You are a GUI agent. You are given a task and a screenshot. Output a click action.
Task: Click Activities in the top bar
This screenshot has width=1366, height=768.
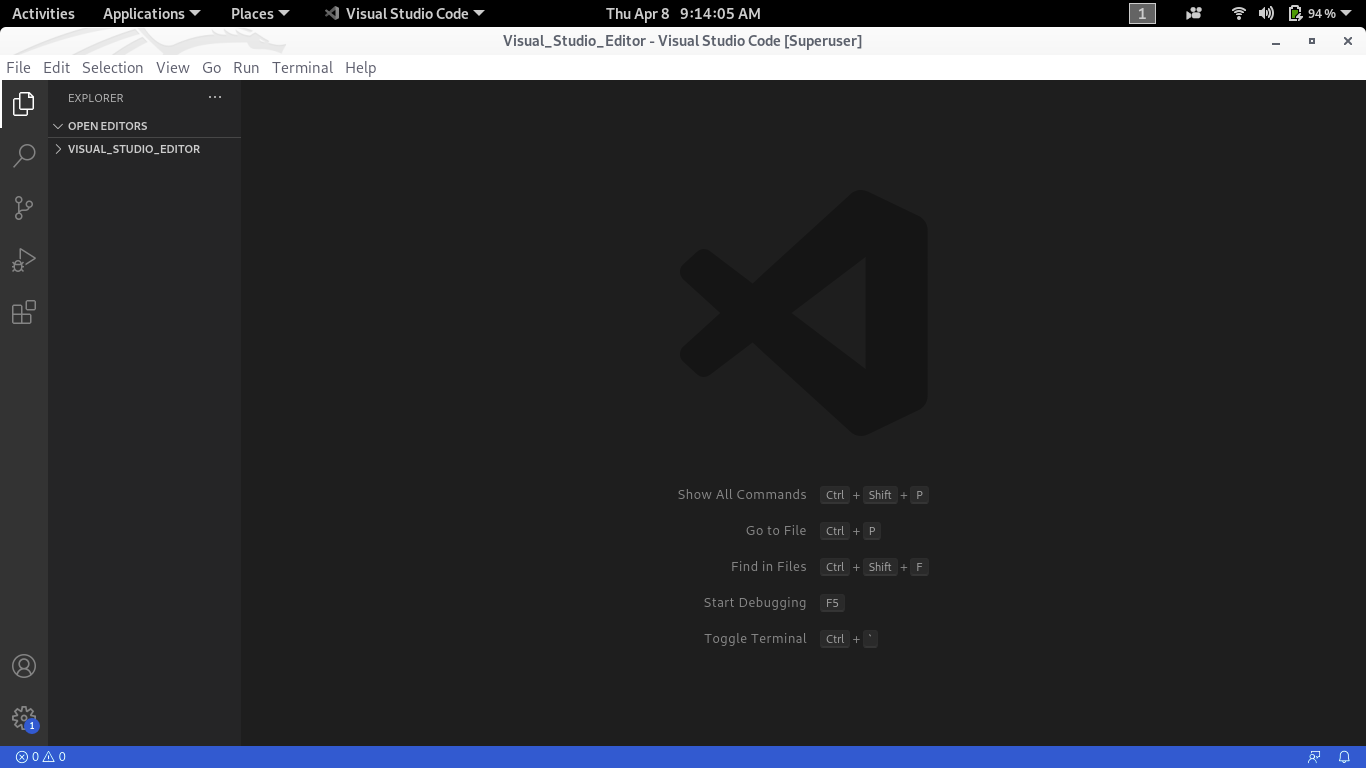coord(43,13)
